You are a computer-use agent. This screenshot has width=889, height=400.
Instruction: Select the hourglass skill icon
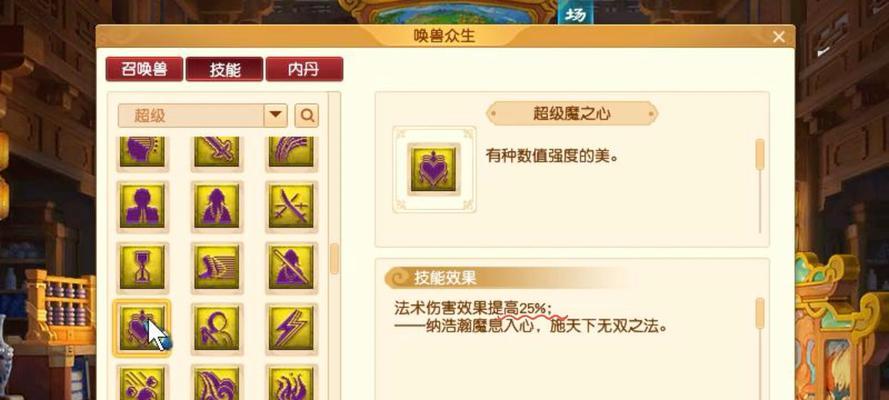pyautogui.click(x=142, y=267)
